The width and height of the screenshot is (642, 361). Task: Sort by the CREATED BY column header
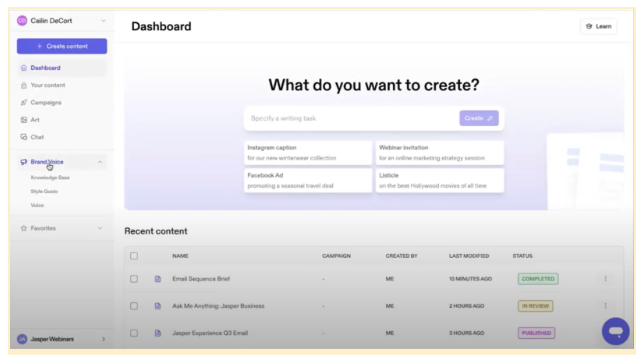point(401,256)
